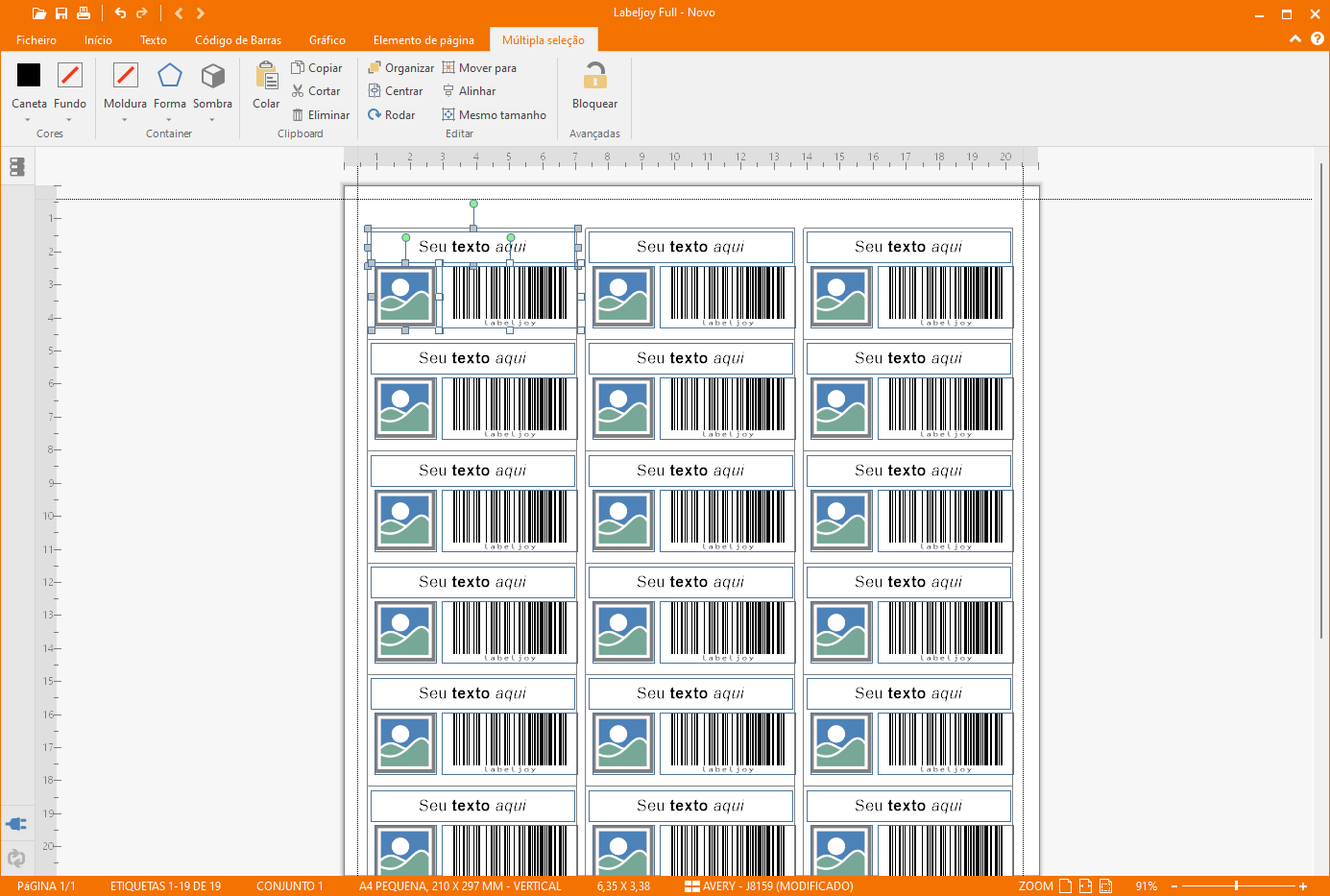Click PáGINA 1/1 in status bar

(x=46, y=886)
